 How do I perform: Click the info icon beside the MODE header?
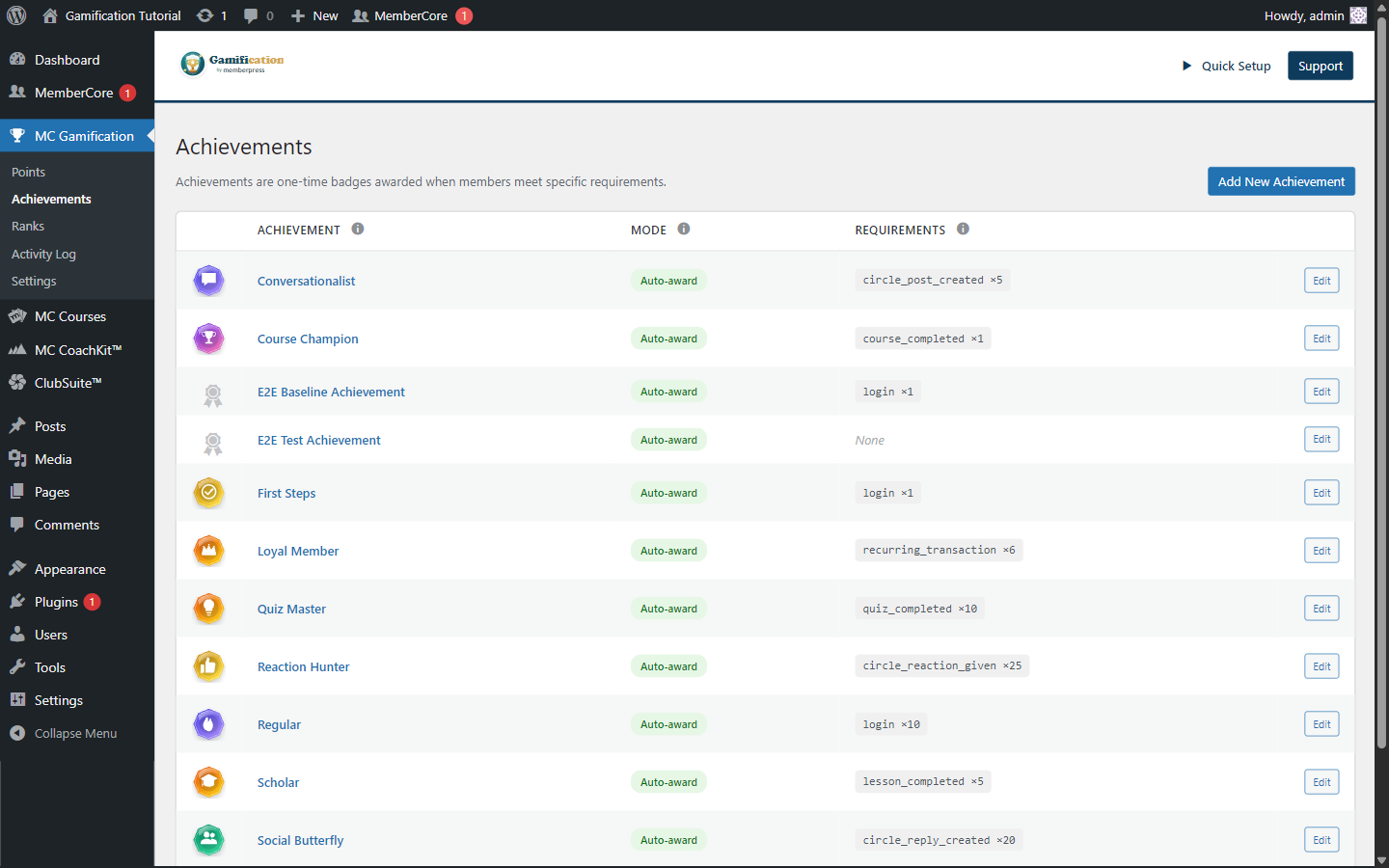pyautogui.click(x=684, y=229)
